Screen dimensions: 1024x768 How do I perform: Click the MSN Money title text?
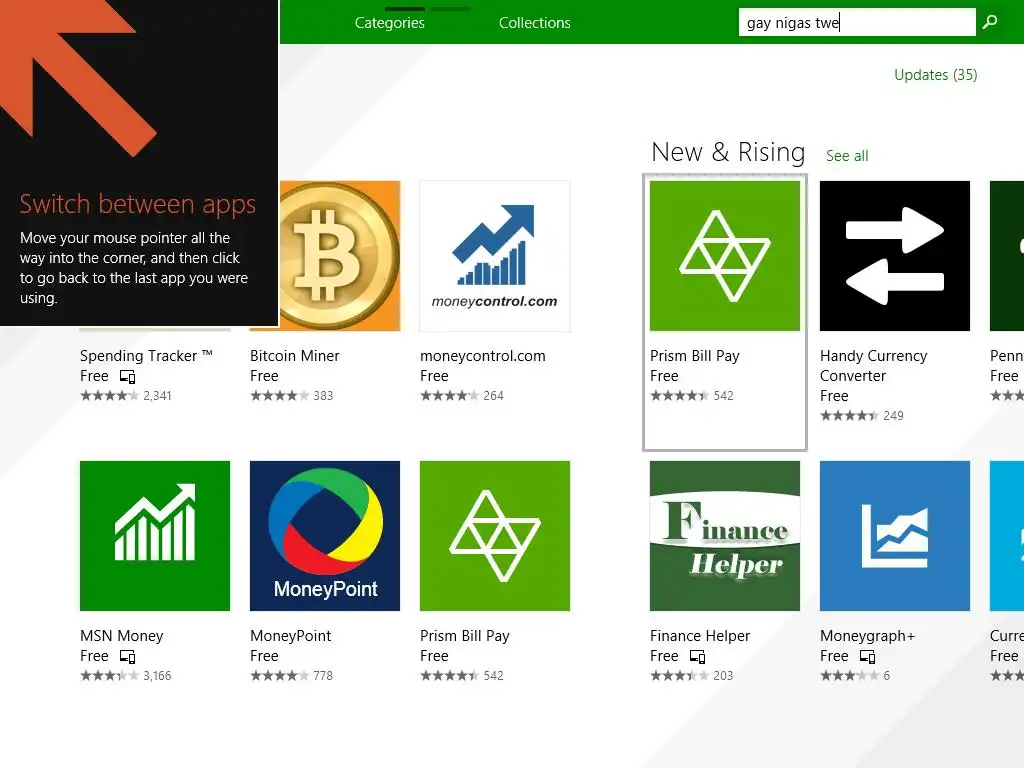pos(121,636)
